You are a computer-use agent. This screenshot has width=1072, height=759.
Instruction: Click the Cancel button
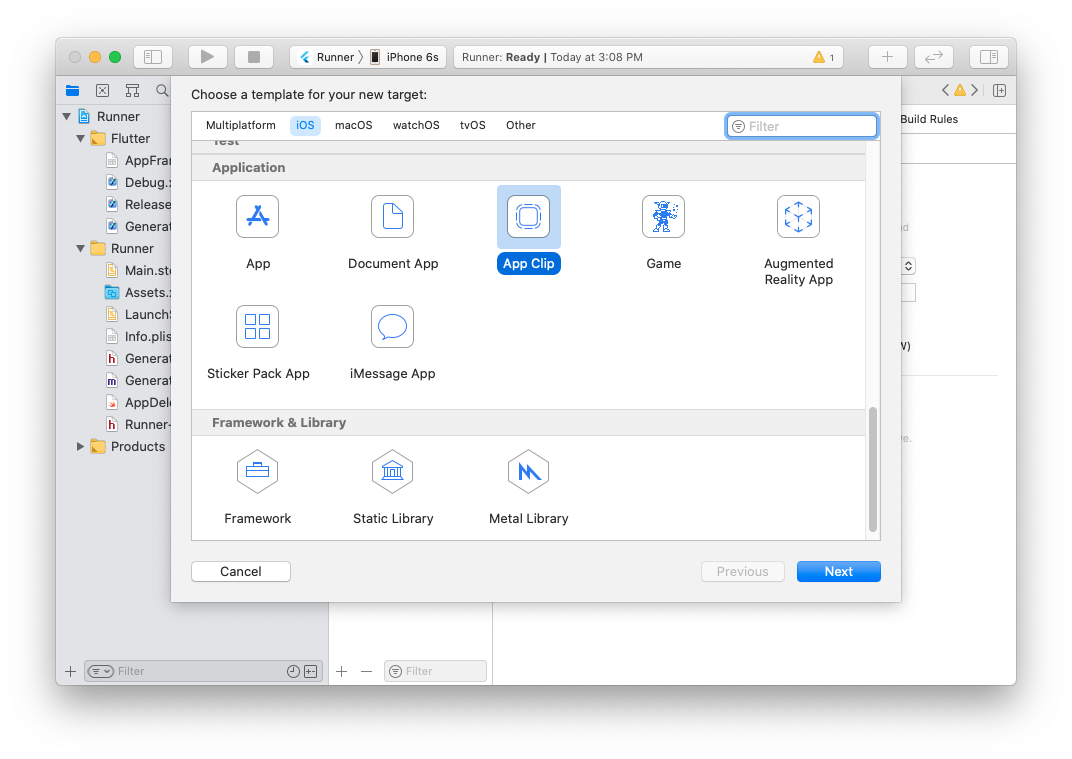point(241,572)
